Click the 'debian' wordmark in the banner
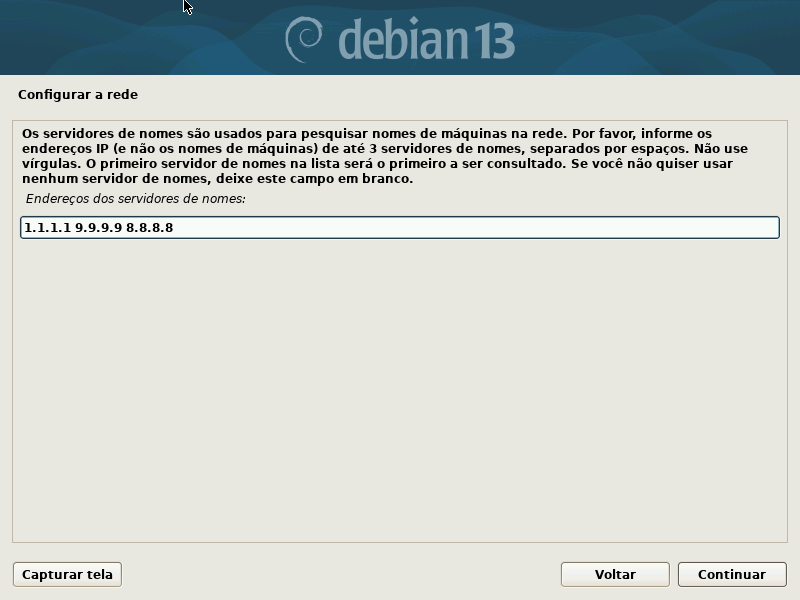The image size is (800, 600). [403, 39]
